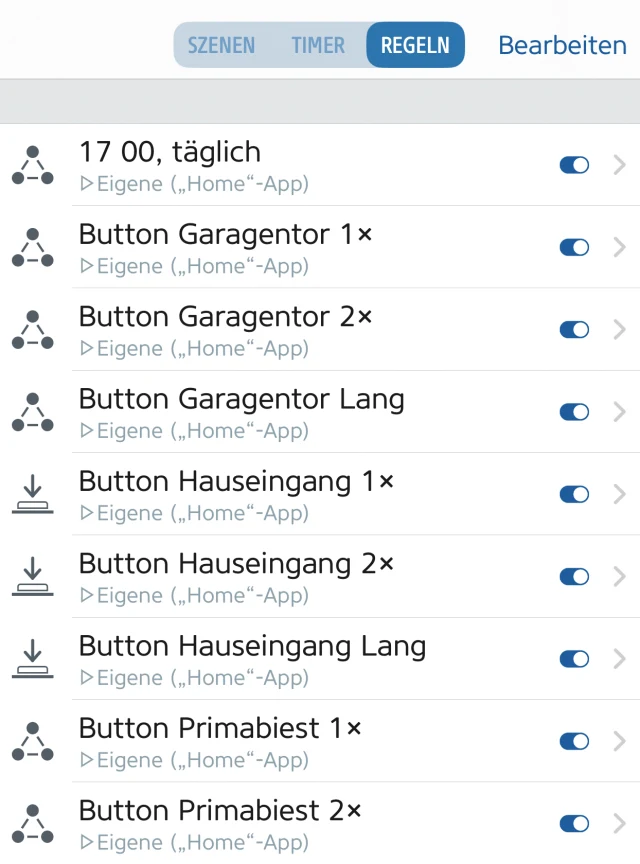Open details chevron for Button Garagentor 1×
The height and width of the screenshot is (864, 640).
point(620,247)
